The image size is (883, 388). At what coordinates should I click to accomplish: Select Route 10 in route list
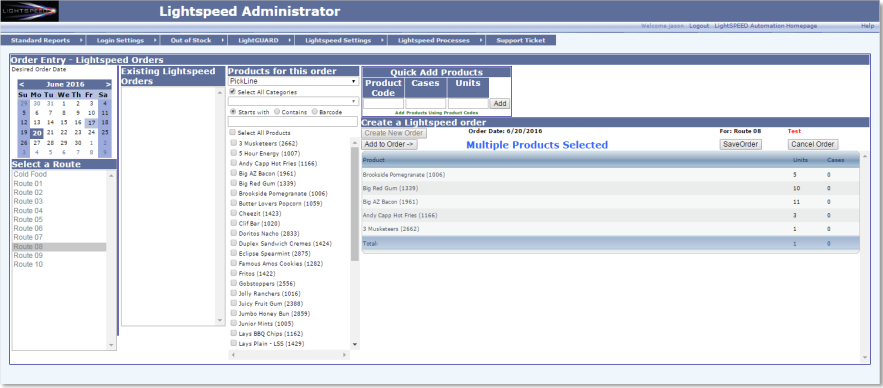[59, 265]
